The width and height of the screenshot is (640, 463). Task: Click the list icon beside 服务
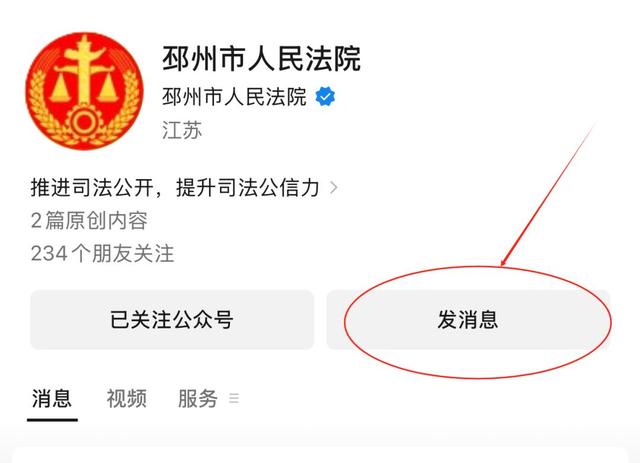click(234, 398)
